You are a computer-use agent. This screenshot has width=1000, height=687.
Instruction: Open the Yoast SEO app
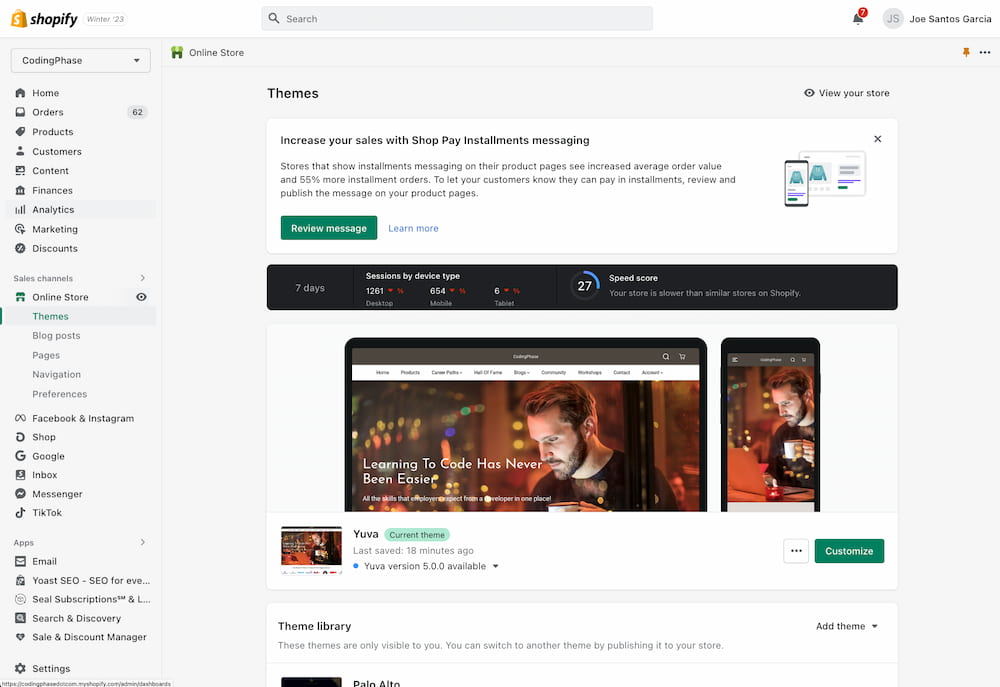click(x=90, y=580)
